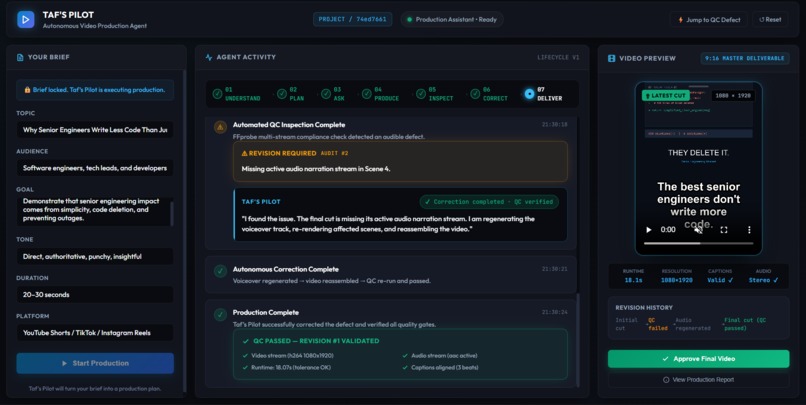Click the Project 74ed7661 badge
806x405 pixels.
353,20
